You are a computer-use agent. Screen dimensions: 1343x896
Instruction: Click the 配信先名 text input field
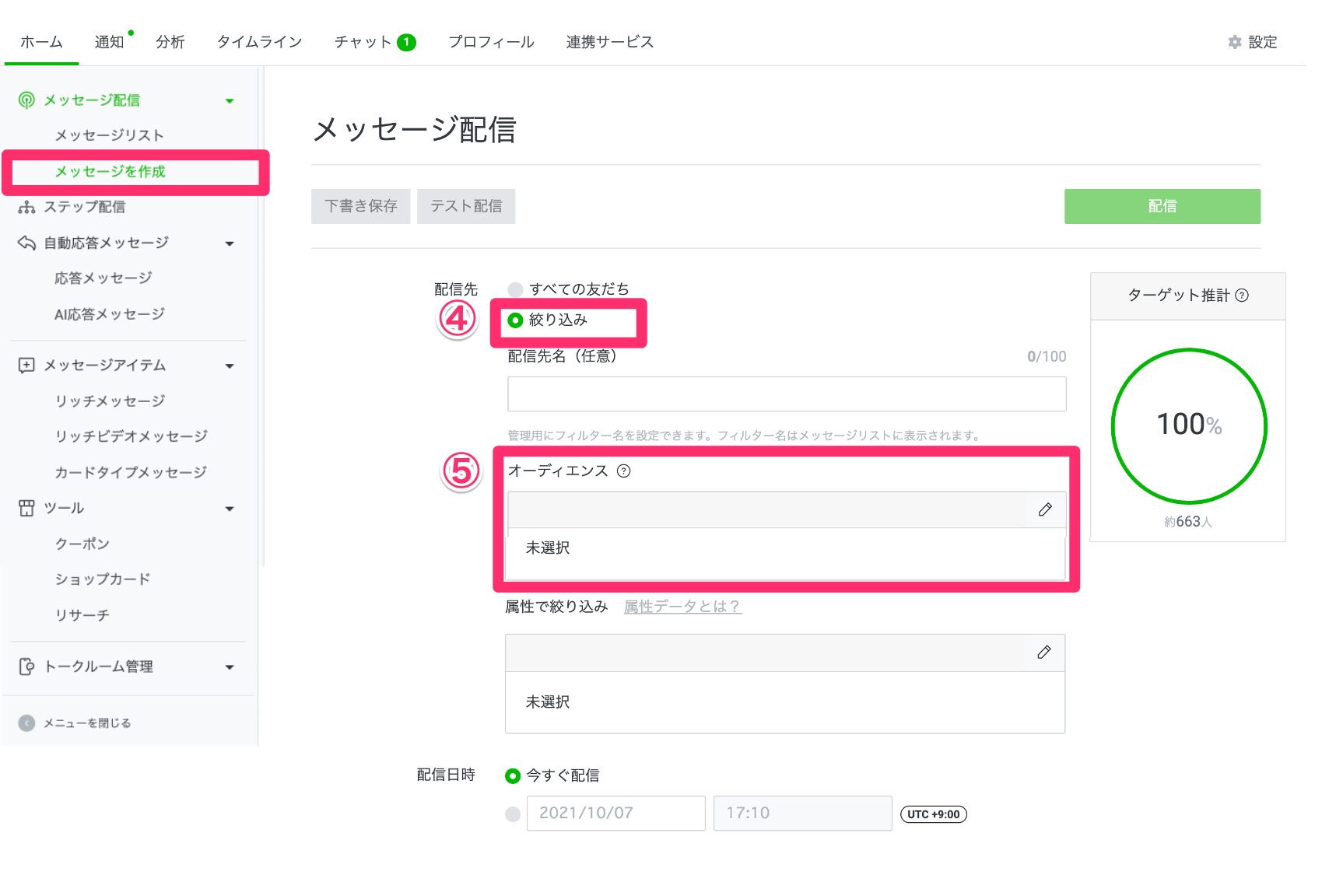(786, 394)
